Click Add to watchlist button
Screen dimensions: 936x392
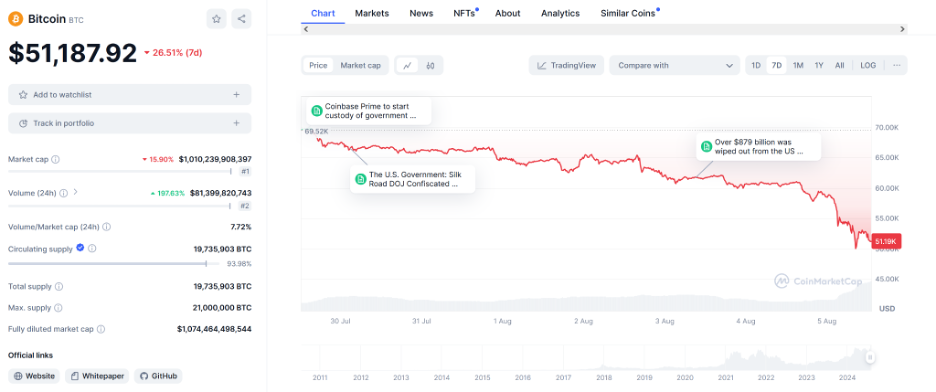[130, 94]
